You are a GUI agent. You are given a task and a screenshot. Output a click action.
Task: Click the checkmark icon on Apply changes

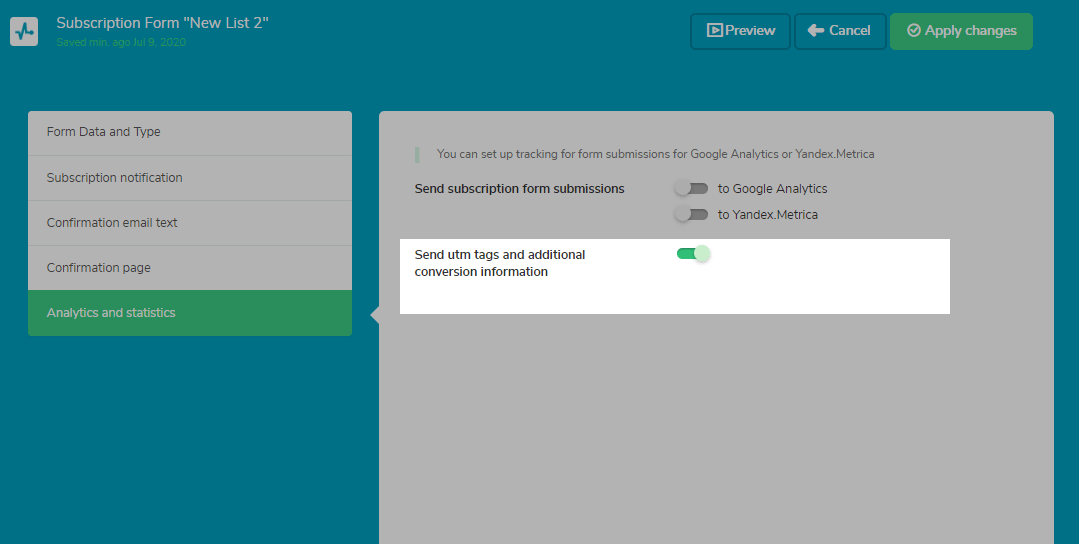(x=914, y=30)
